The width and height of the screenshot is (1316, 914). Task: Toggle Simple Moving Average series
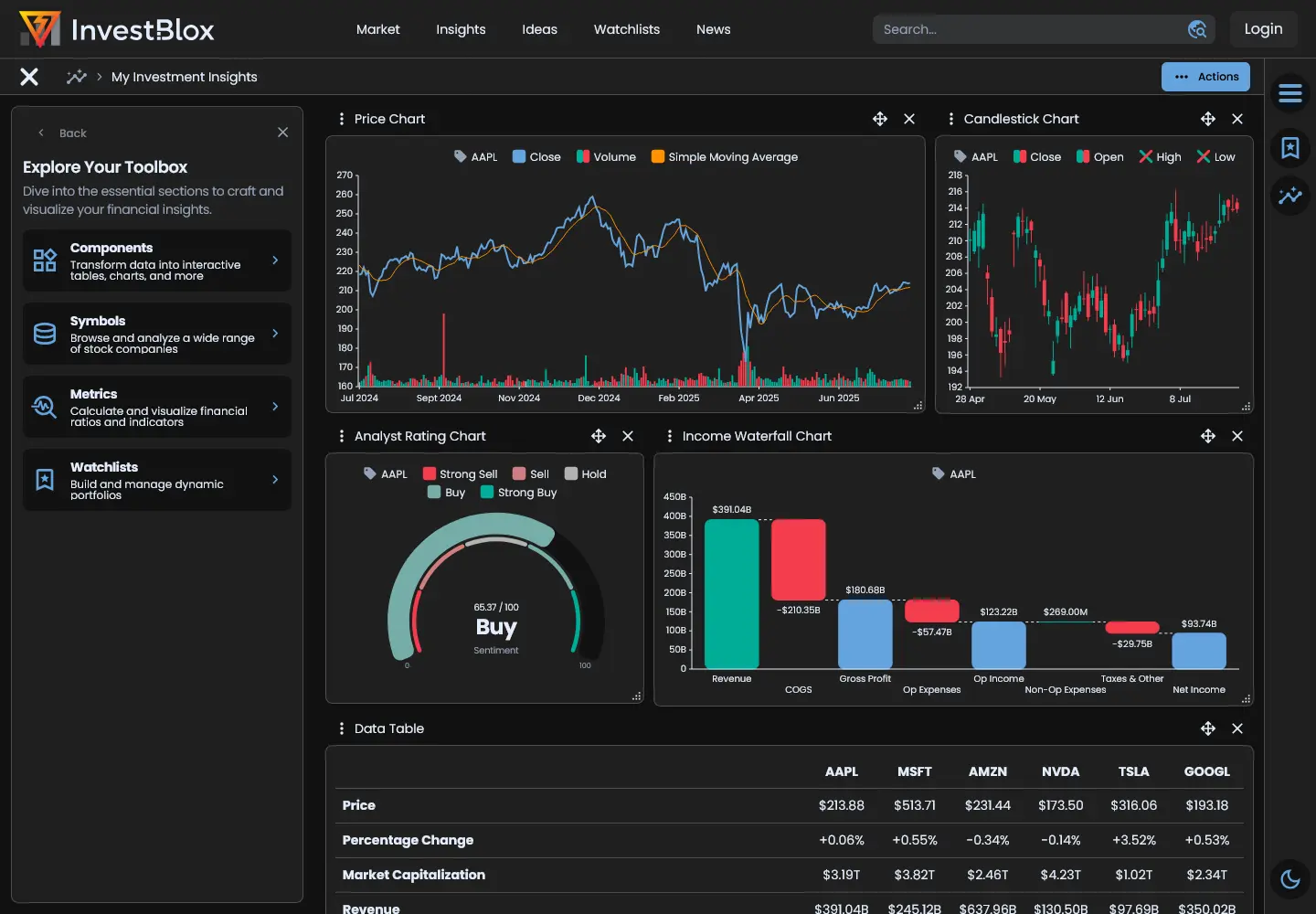pos(725,157)
